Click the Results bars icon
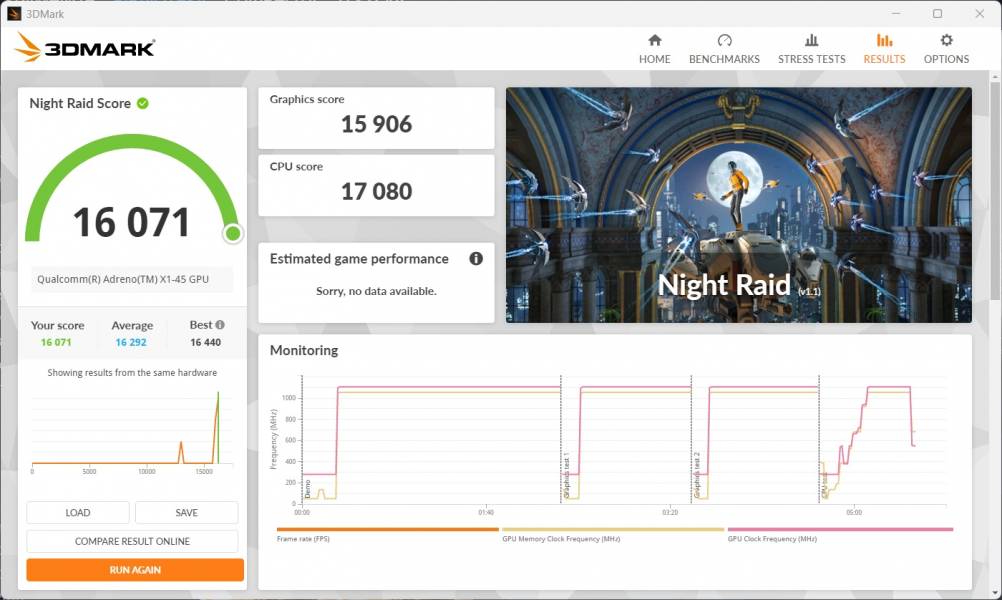Viewport: 1002px width, 600px height. [x=884, y=40]
